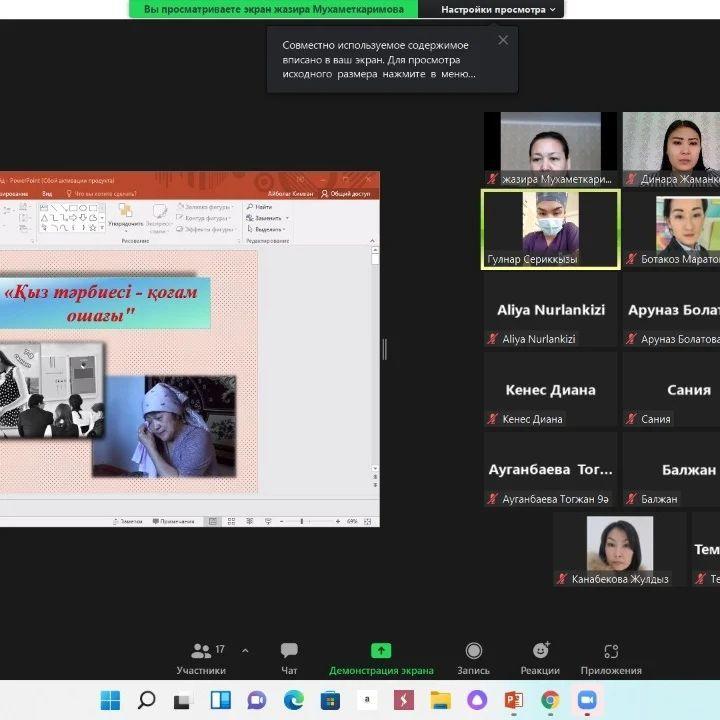Expand the arrow next to Участники

pyautogui.click(x=245, y=650)
